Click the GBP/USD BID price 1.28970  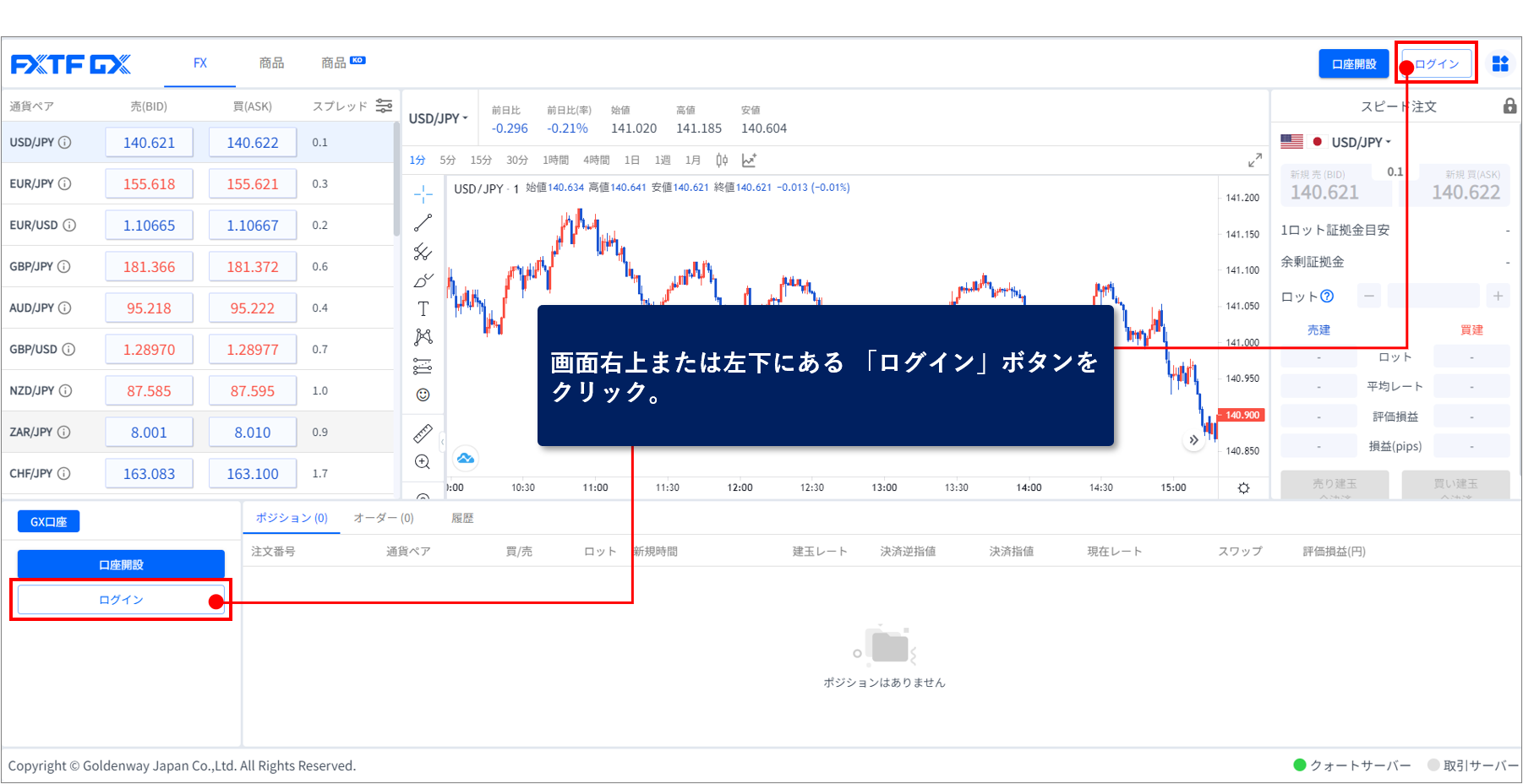[x=149, y=350]
